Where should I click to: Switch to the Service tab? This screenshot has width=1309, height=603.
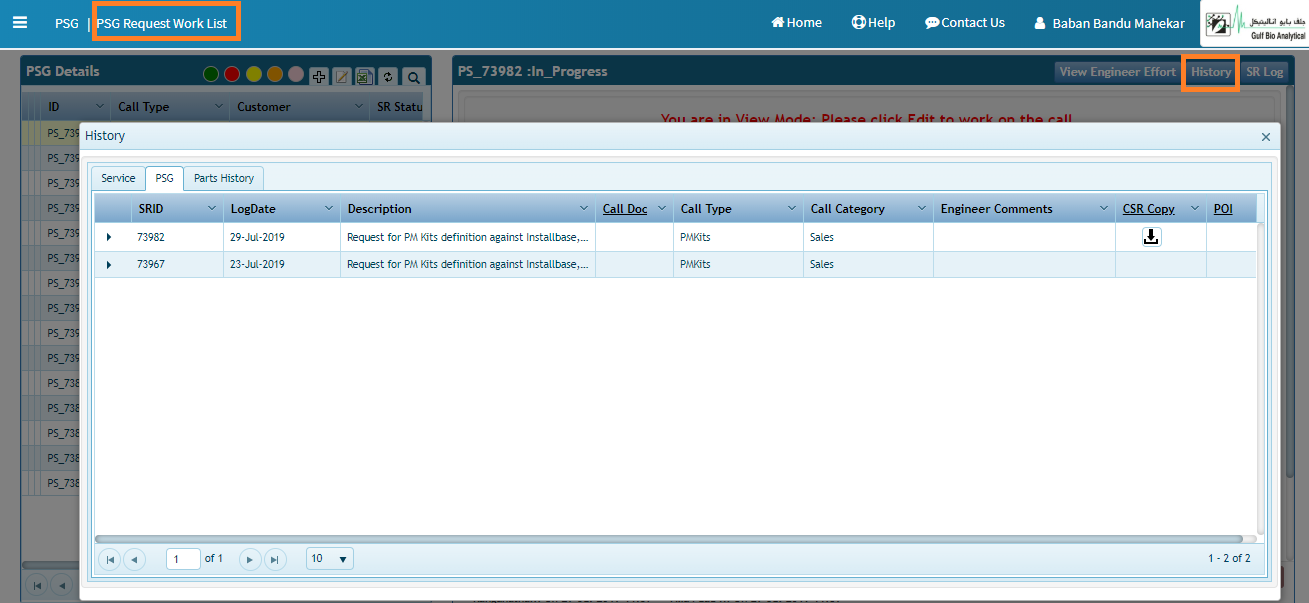118,178
